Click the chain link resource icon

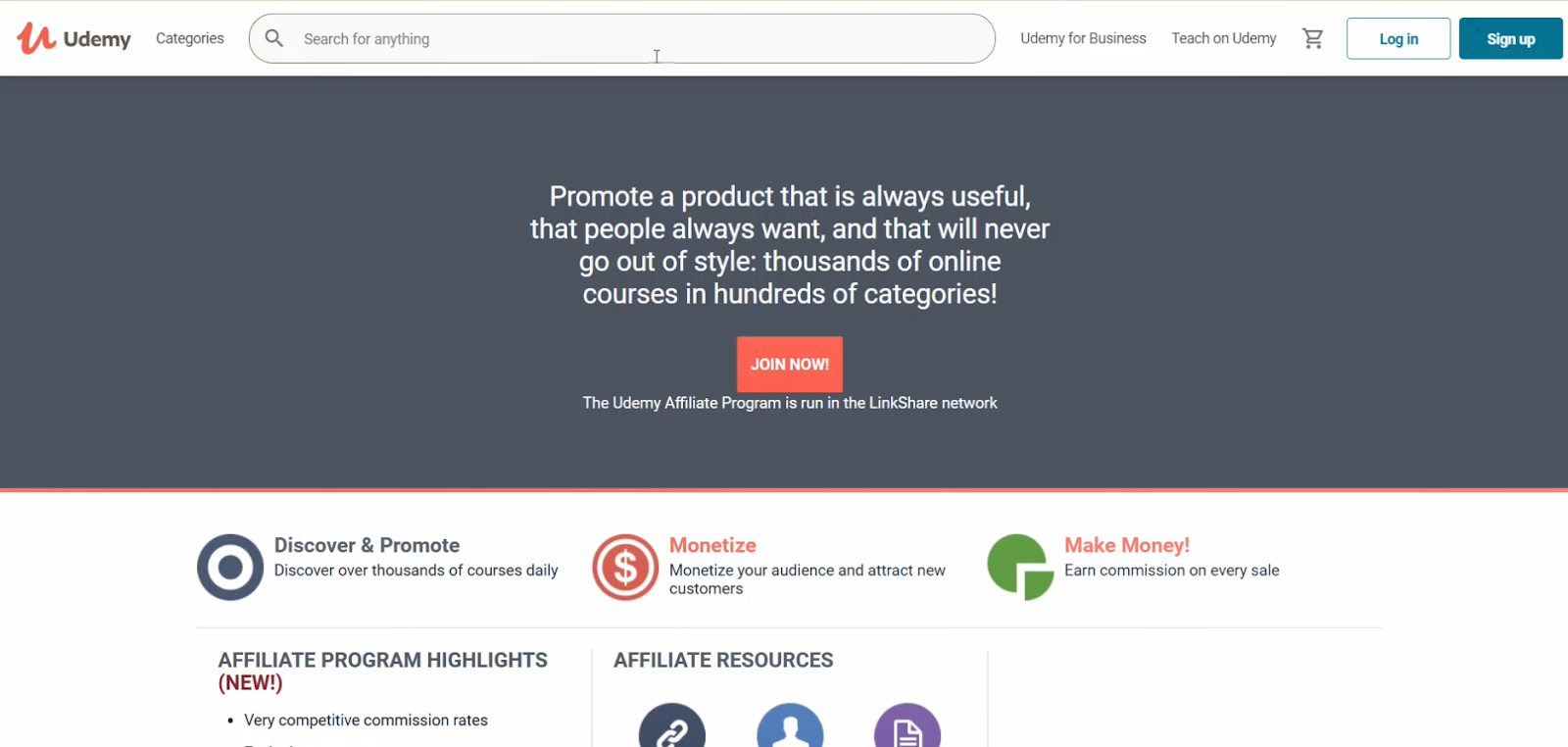(672, 728)
